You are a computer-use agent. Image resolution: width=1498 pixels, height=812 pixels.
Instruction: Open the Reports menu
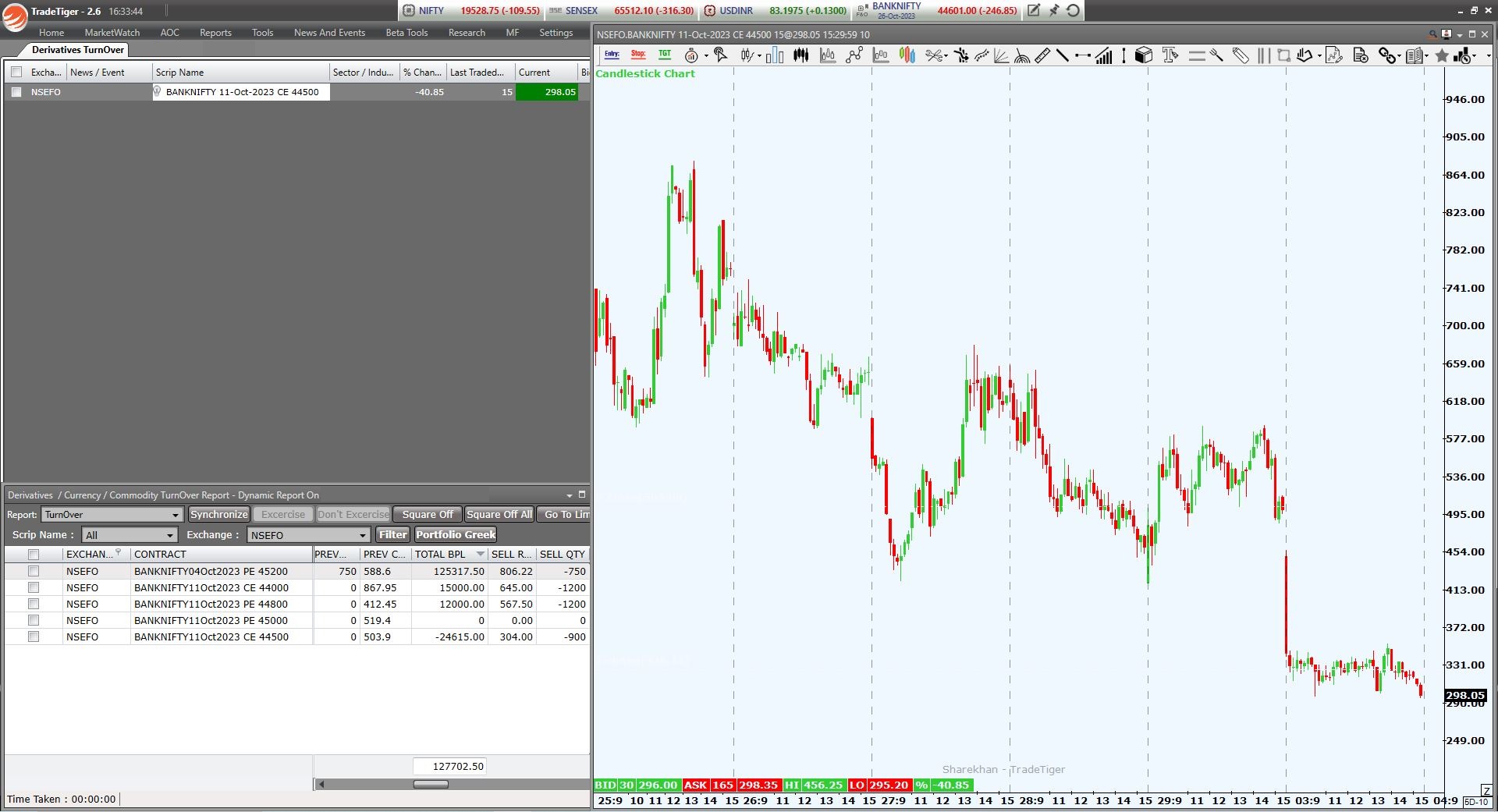coord(215,33)
